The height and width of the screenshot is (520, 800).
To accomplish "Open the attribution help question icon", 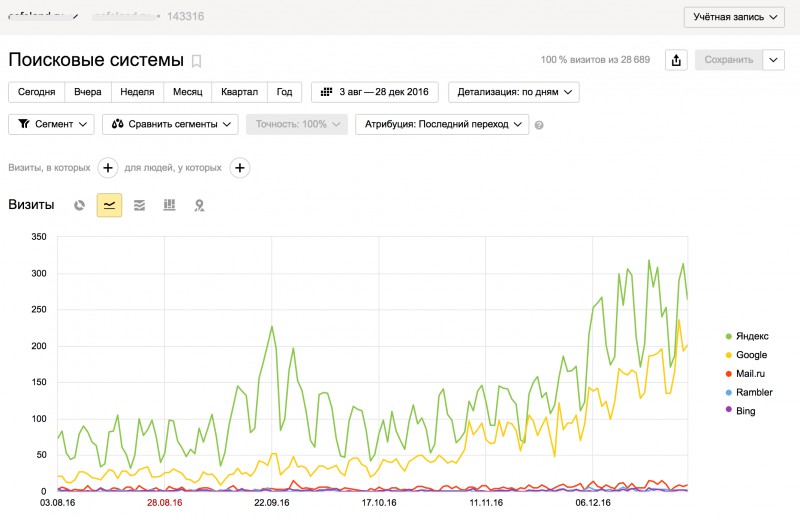I will click(x=539, y=125).
